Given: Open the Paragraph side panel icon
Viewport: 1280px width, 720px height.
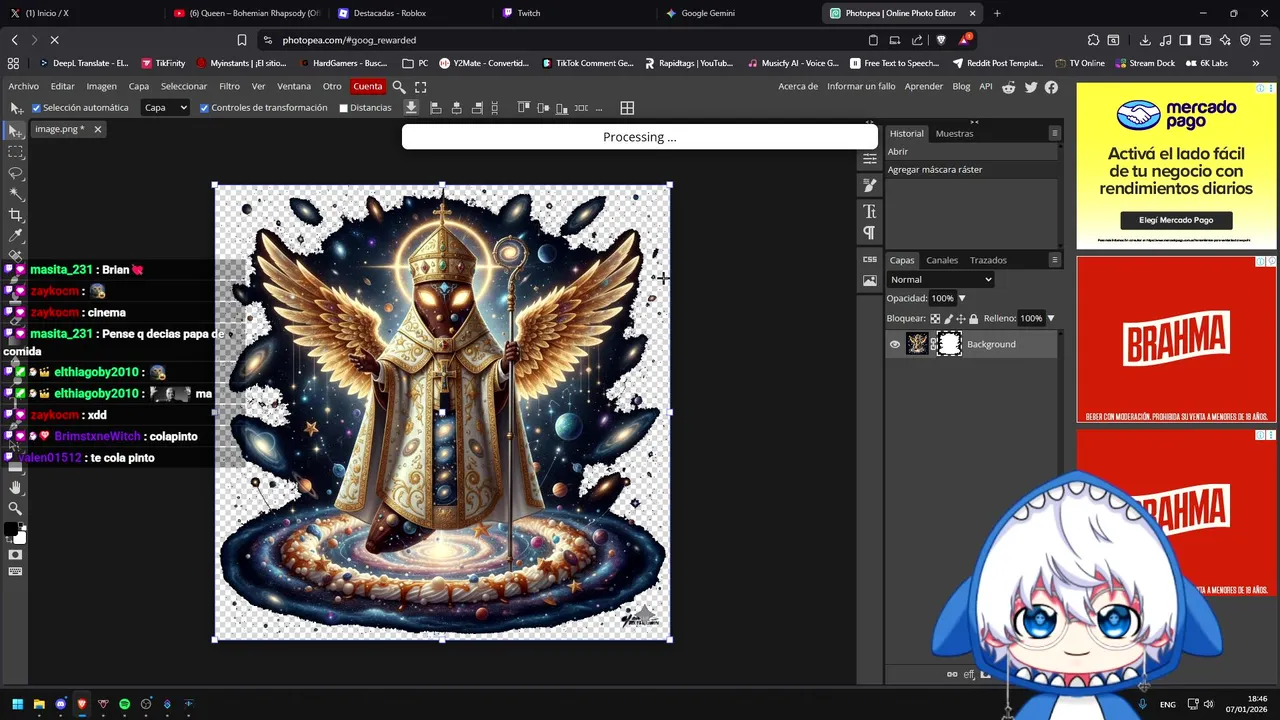Looking at the screenshot, I should (869, 233).
